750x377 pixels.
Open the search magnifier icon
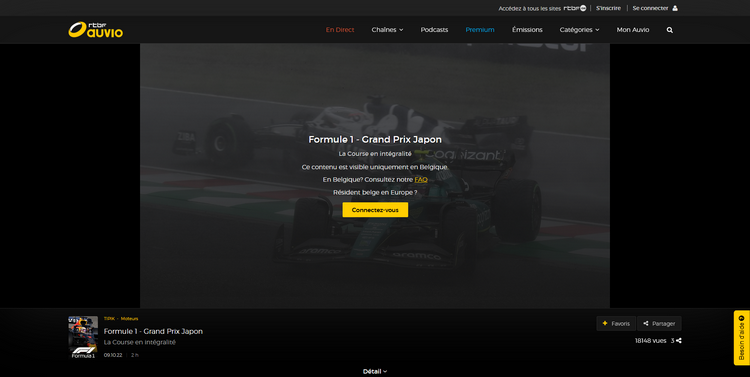[670, 30]
